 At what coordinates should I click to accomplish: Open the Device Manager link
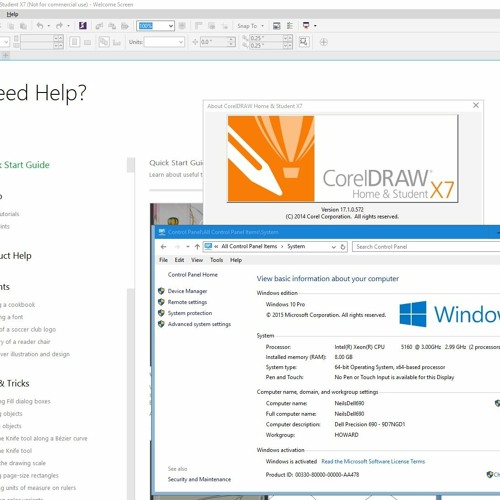187,291
